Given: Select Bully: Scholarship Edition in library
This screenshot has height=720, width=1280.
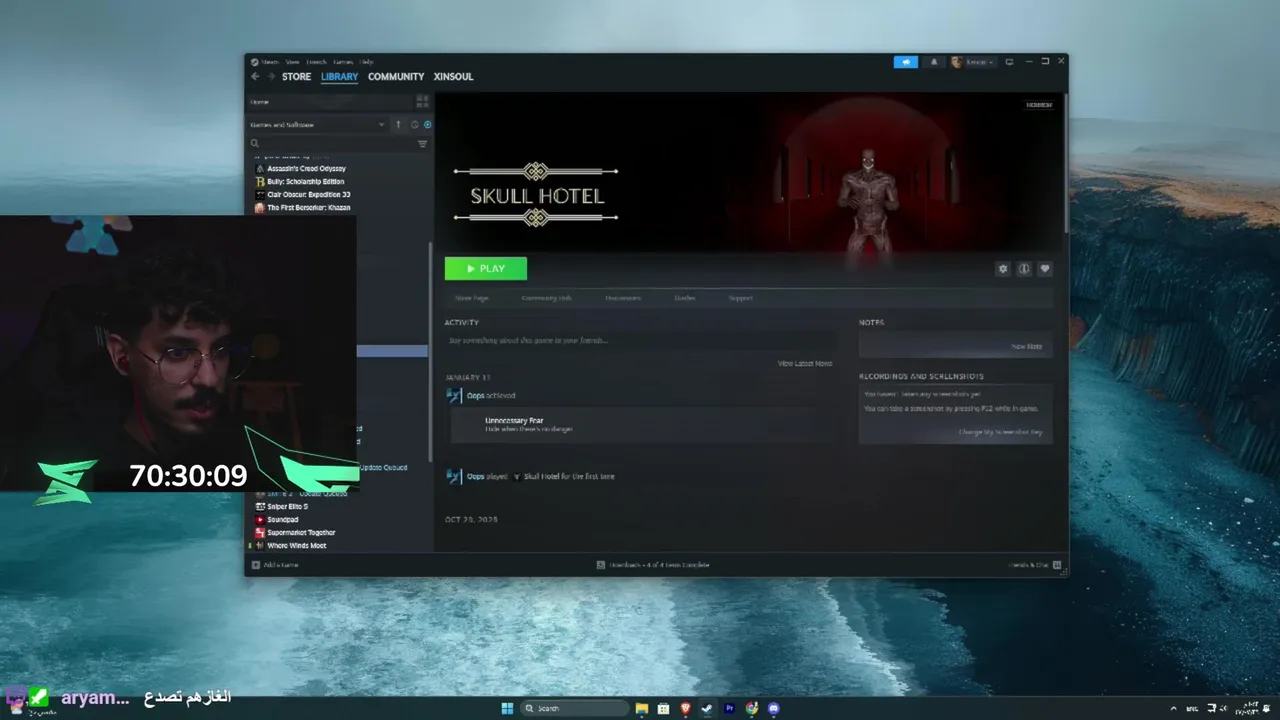Looking at the screenshot, I should click(x=305, y=182).
